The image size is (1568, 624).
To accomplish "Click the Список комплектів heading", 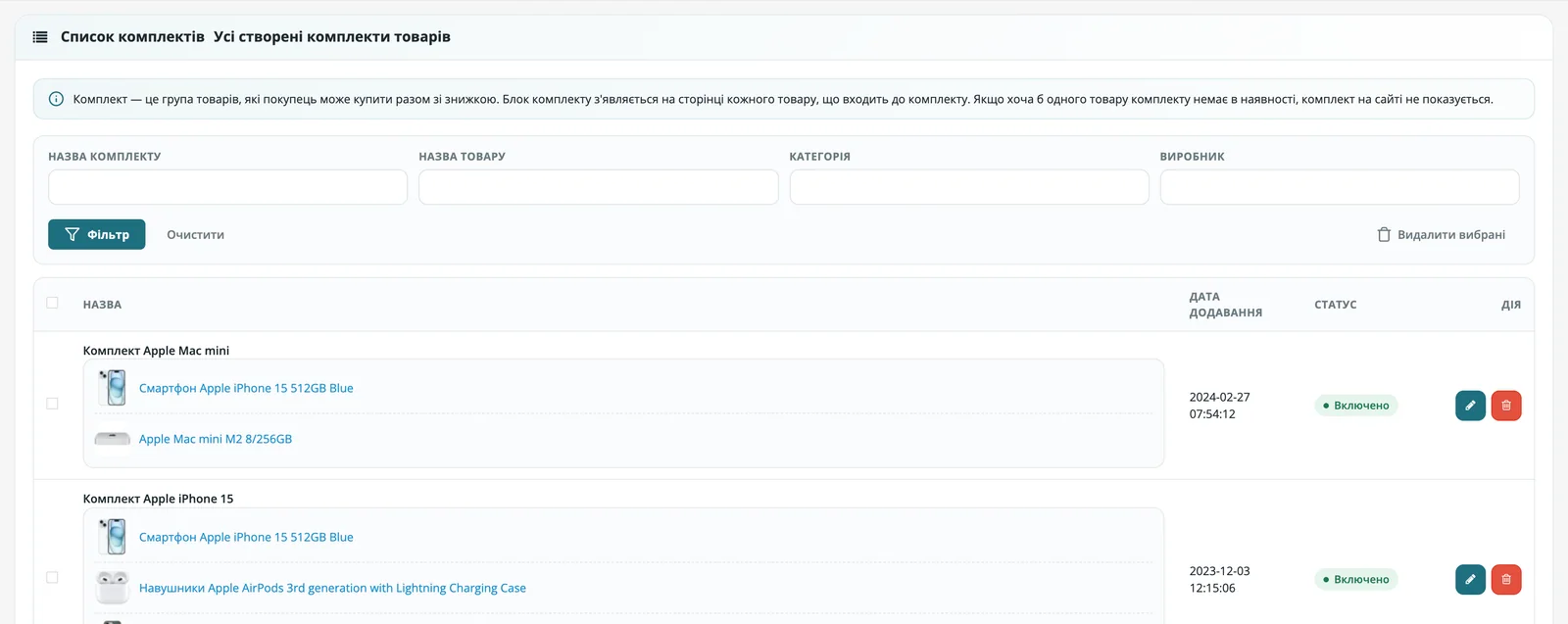I will 133,37.
